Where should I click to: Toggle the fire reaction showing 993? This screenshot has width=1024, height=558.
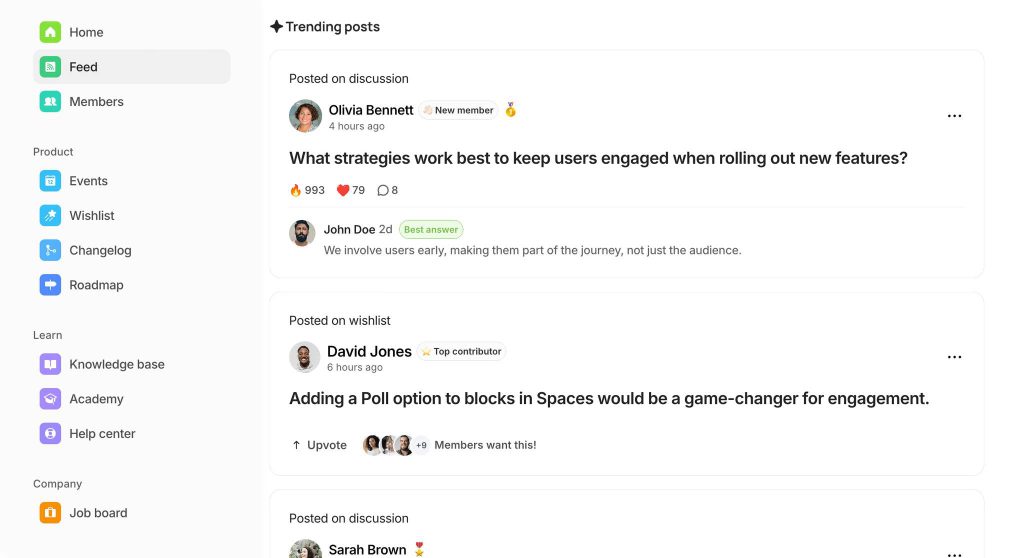point(307,190)
